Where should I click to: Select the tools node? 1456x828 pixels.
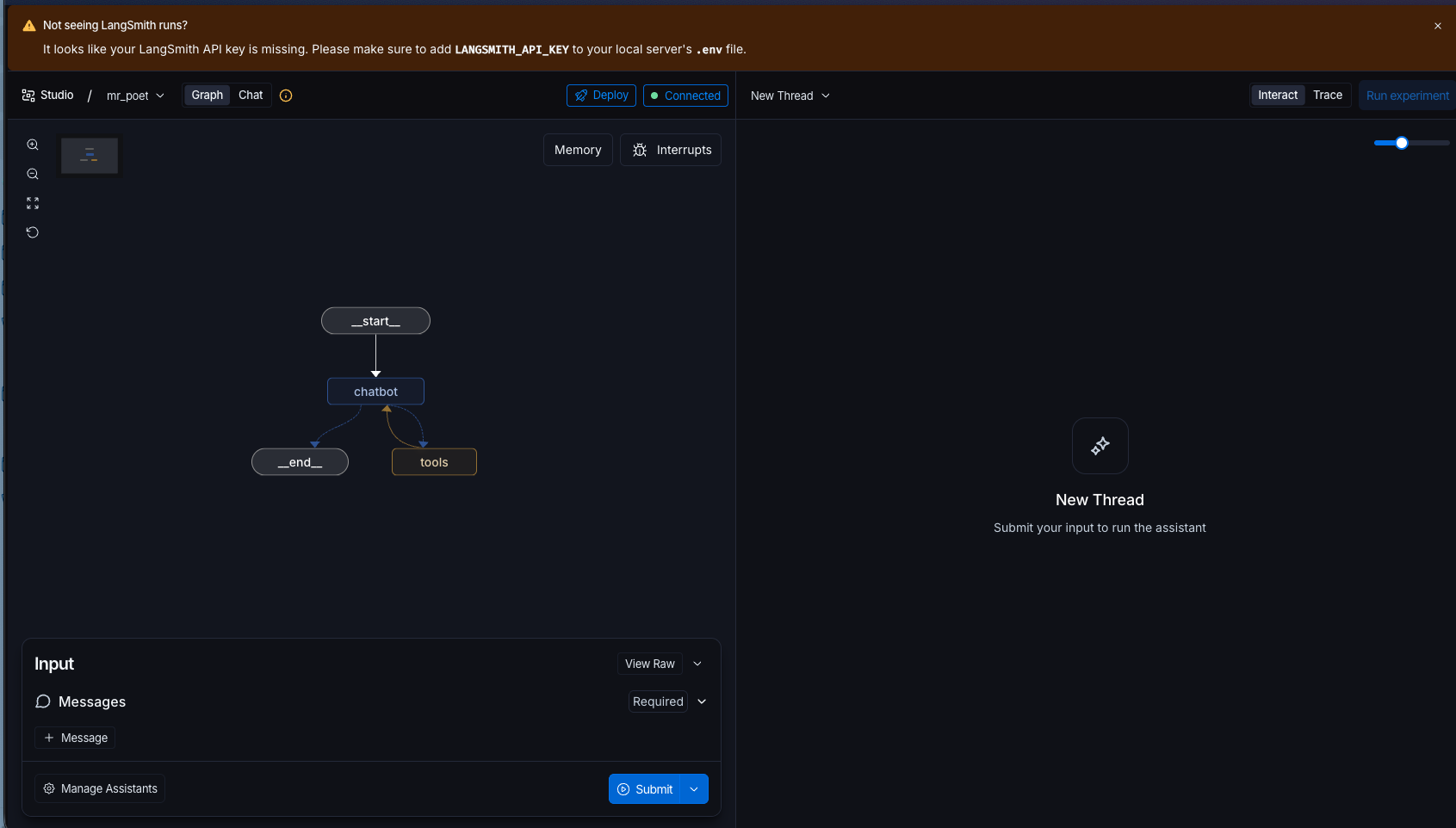434,462
